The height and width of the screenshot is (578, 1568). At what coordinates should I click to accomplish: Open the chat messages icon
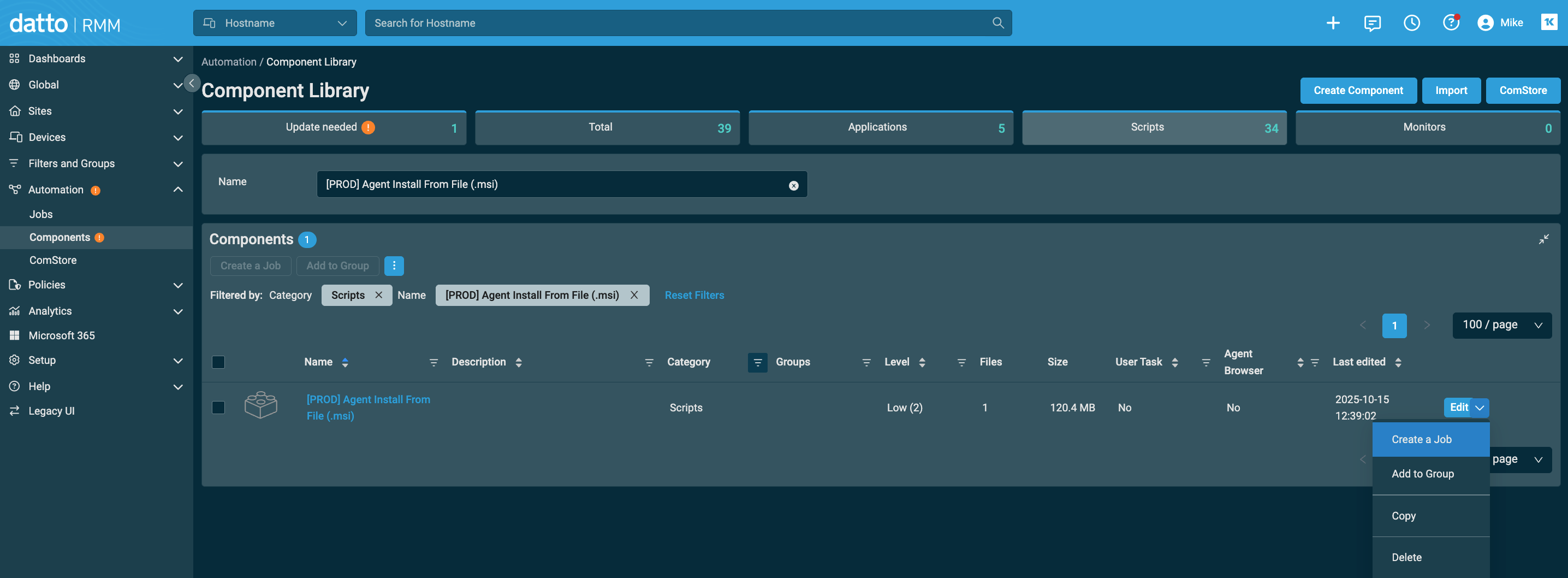point(1372,23)
